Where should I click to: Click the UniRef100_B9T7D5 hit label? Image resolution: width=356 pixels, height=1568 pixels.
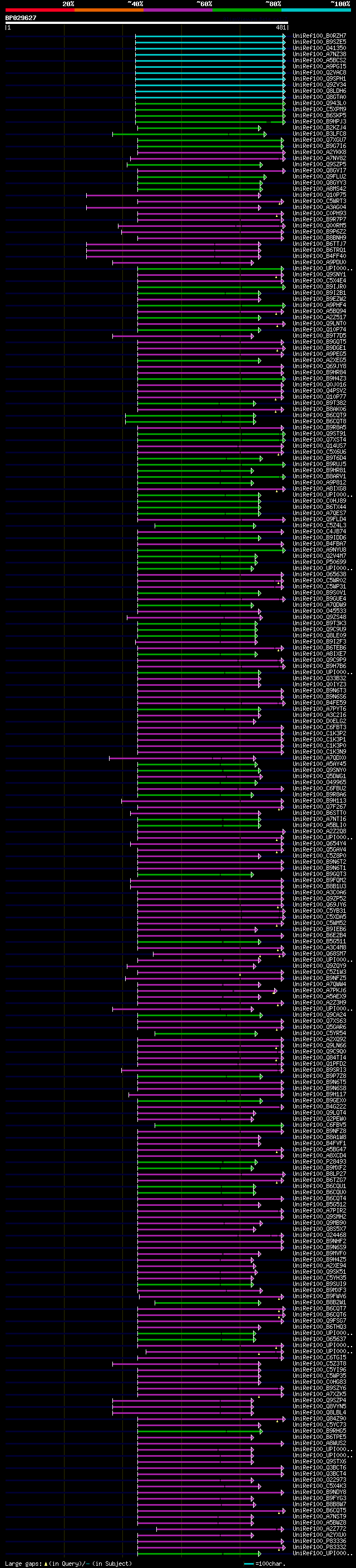[319, 335]
